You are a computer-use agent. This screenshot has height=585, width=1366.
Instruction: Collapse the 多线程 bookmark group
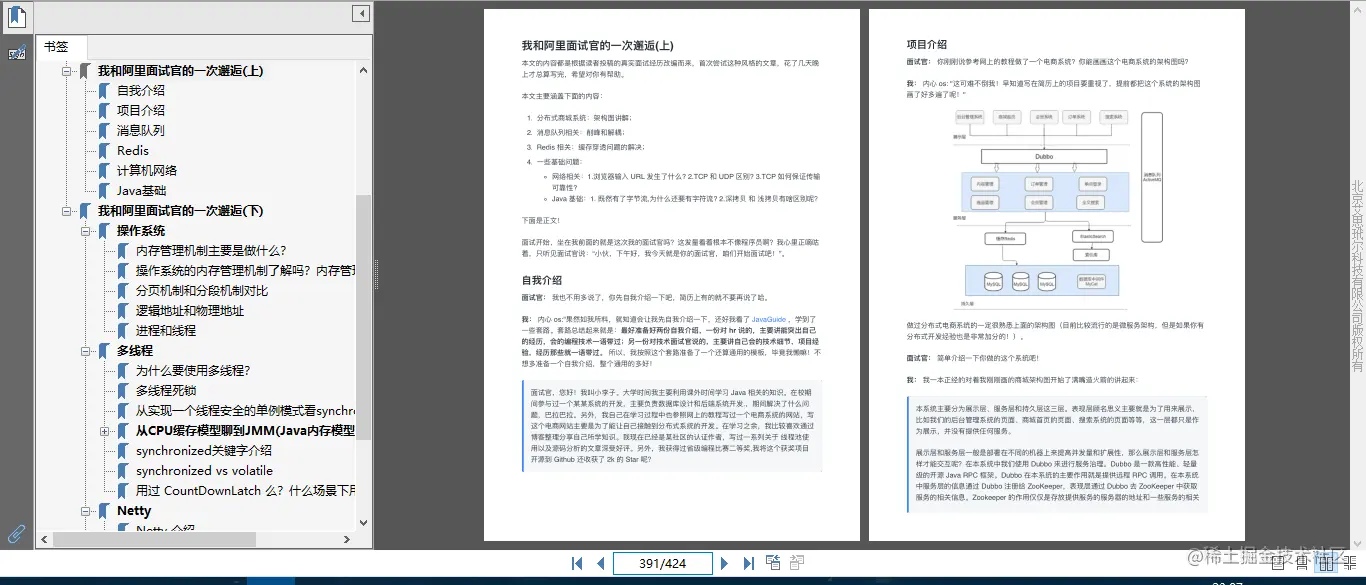[x=86, y=351]
